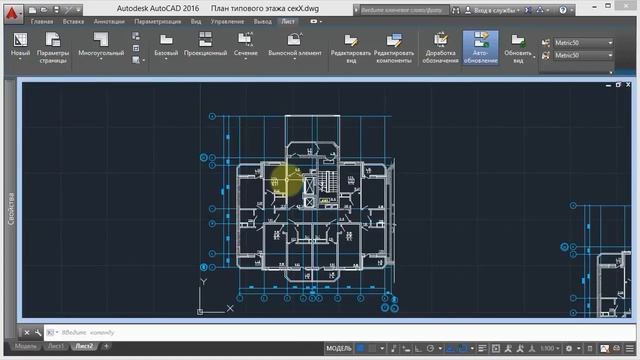Select the Многоугольный viewport tool

(x=101, y=40)
